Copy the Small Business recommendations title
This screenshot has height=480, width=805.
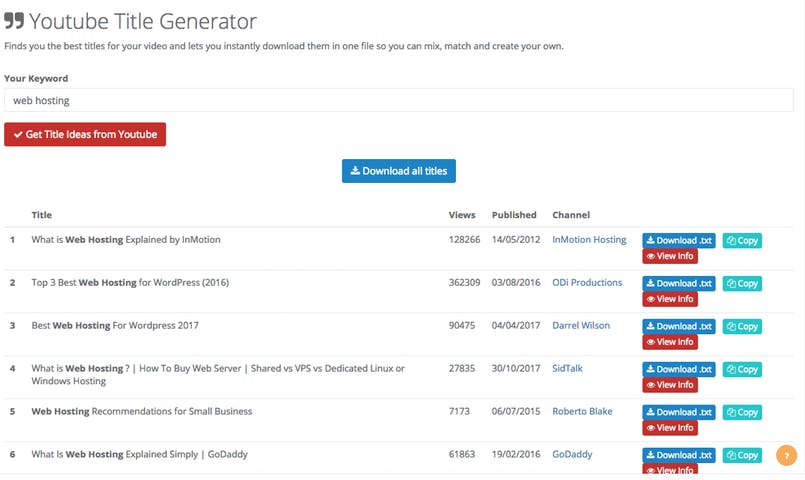click(742, 412)
